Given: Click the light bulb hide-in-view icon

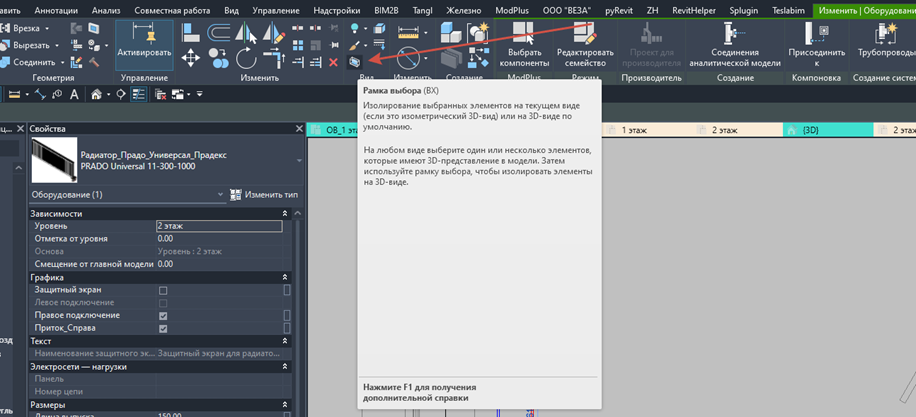Looking at the screenshot, I should pos(354,28).
